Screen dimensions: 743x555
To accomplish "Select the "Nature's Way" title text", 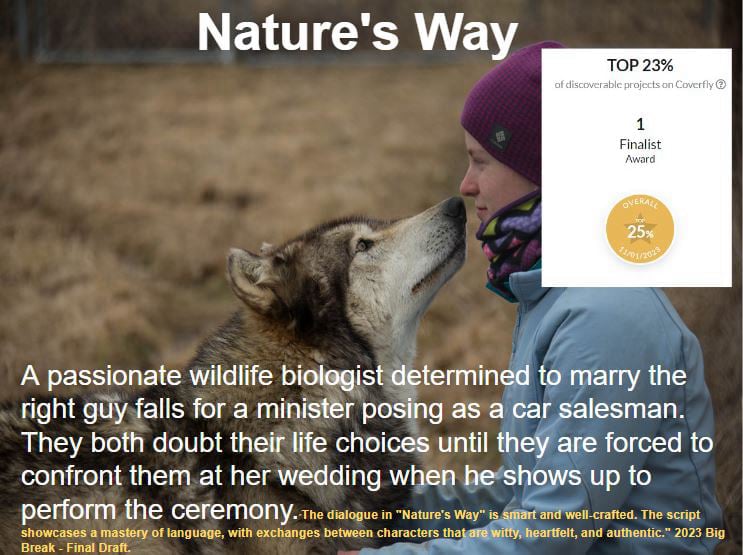I will tap(358, 32).
